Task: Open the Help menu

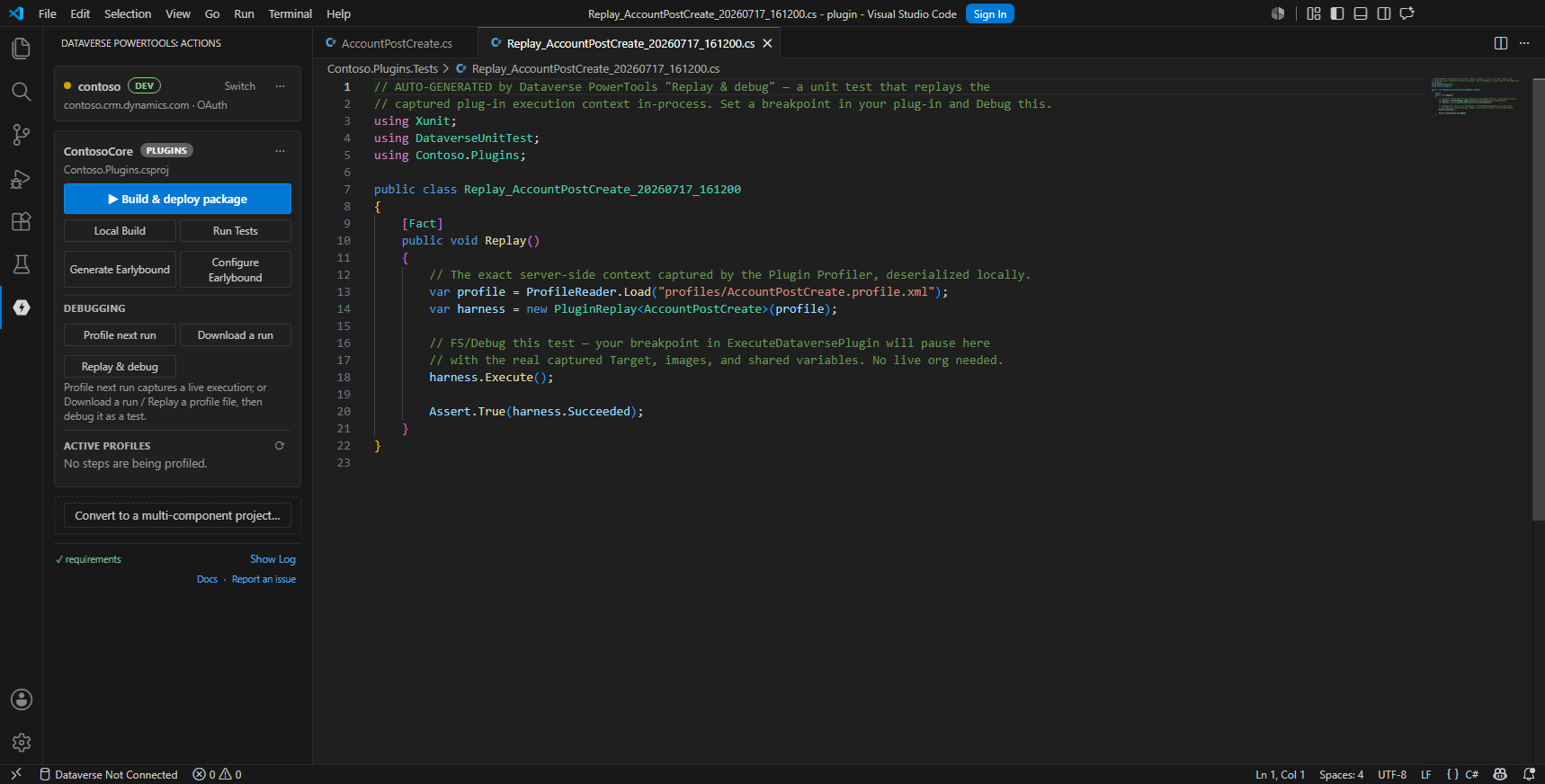Action: pyautogui.click(x=339, y=13)
